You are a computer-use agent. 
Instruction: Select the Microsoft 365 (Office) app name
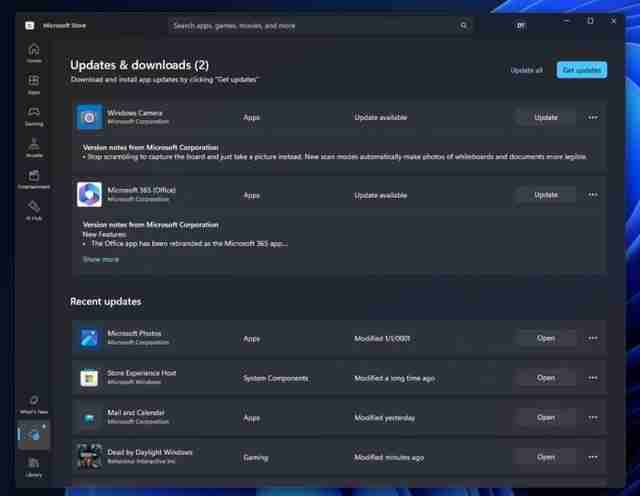coord(141,190)
